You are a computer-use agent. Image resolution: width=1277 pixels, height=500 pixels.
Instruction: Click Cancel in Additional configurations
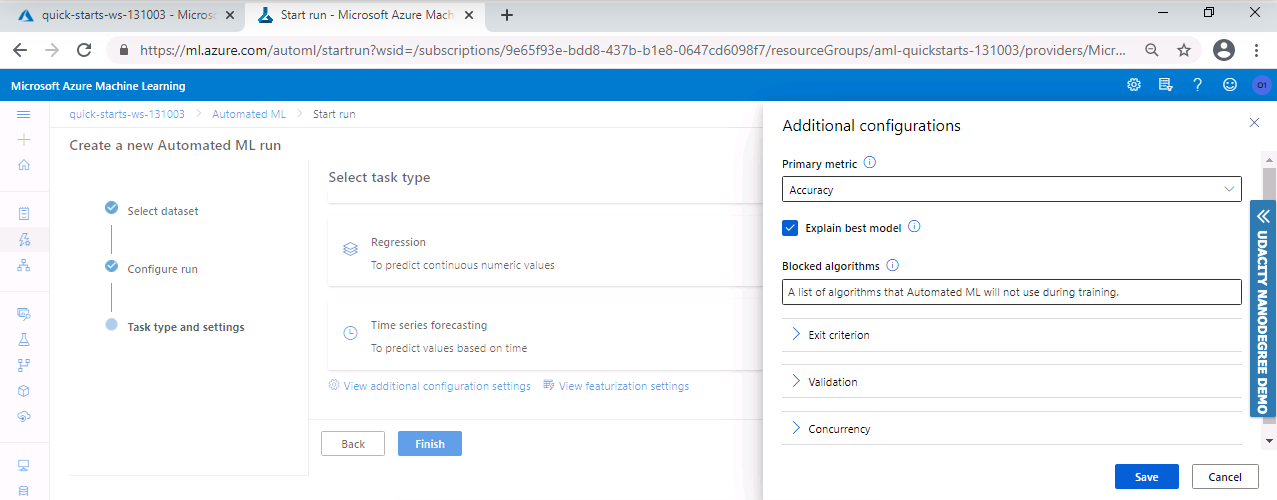tap(1225, 477)
